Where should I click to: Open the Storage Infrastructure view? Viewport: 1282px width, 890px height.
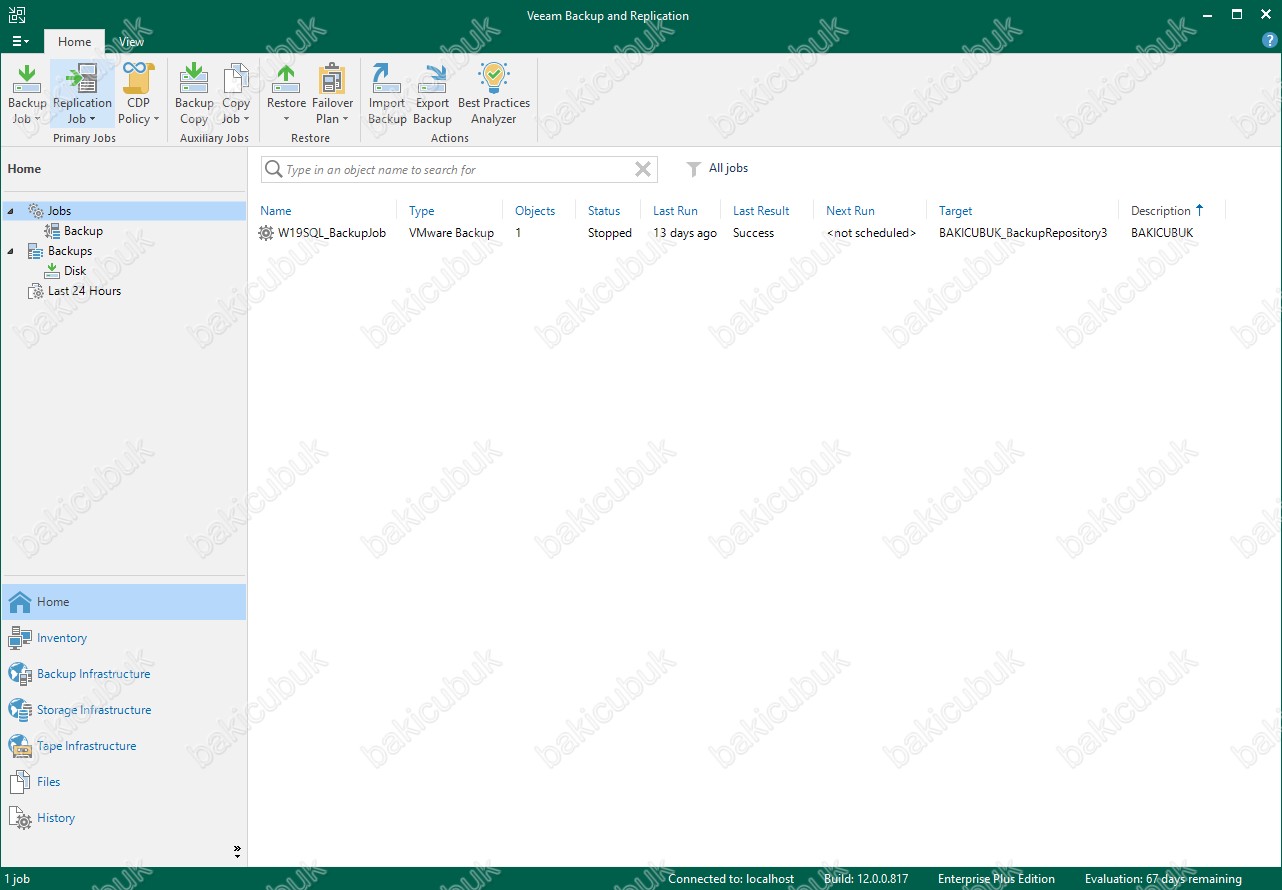coord(123,710)
